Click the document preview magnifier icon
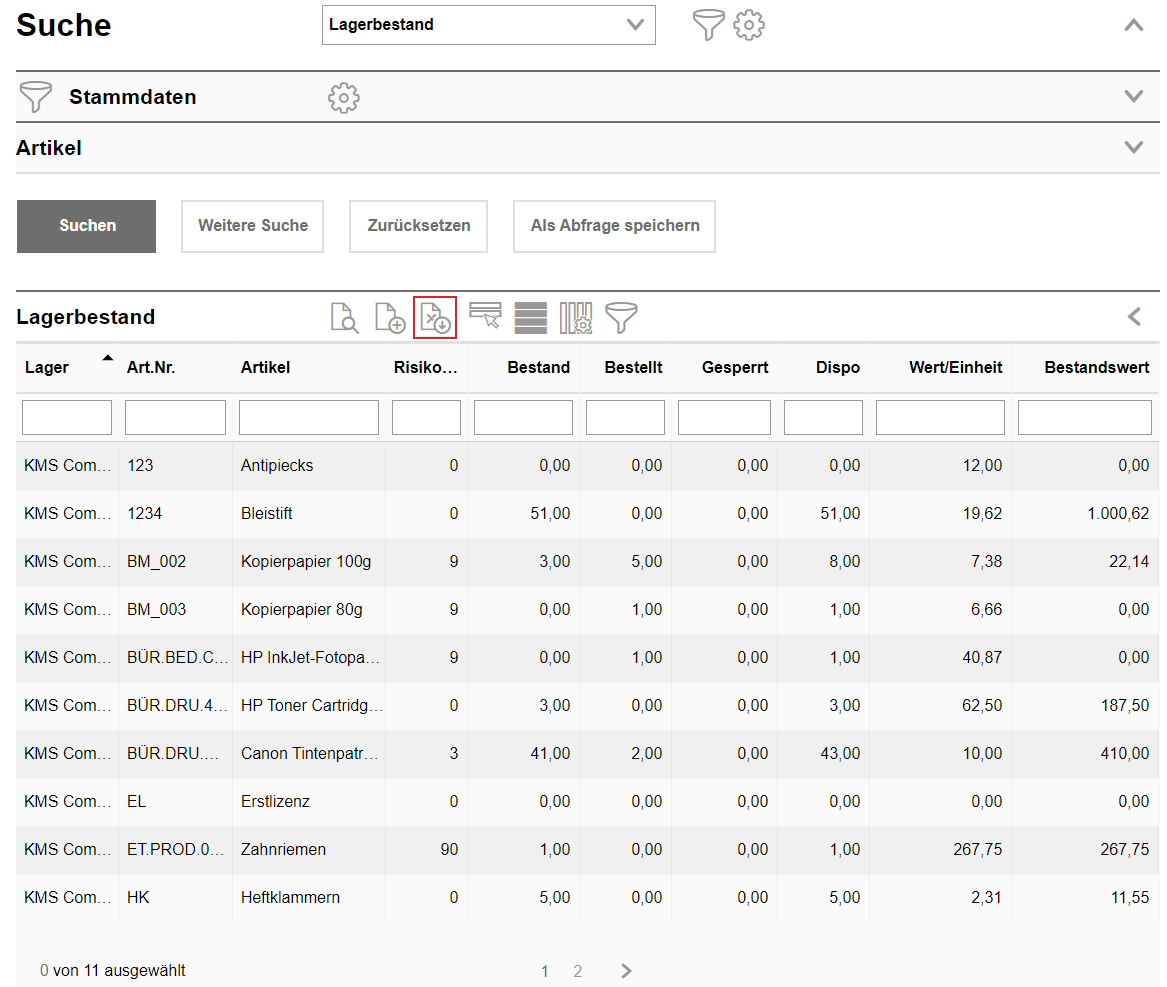Viewport: 1167px width, 987px height. click(x=344, y=318)
